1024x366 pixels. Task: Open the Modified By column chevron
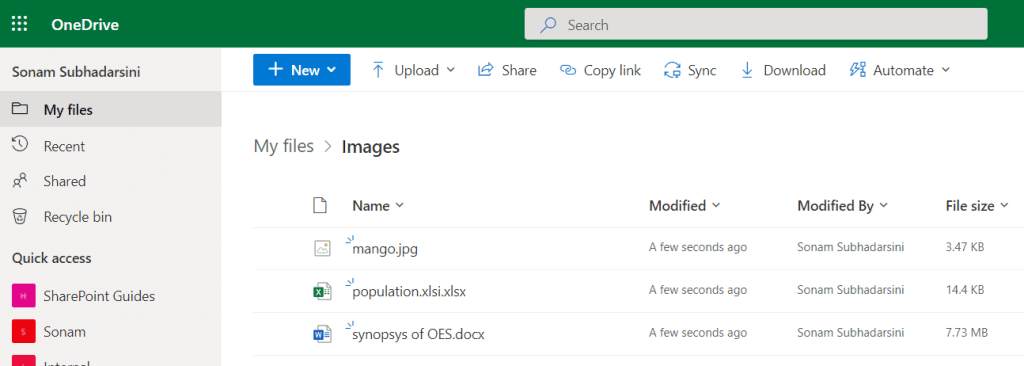click(x=884, y=206)
